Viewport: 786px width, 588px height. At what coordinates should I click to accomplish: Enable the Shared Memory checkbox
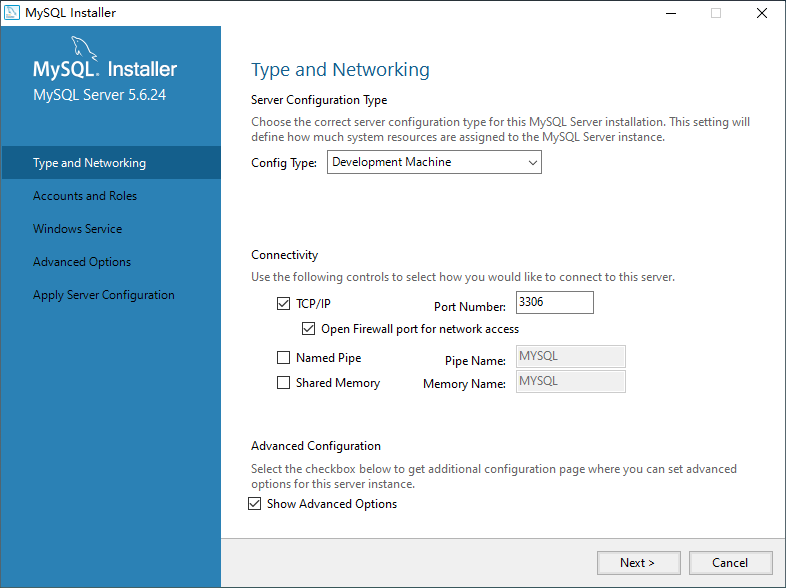283,382
